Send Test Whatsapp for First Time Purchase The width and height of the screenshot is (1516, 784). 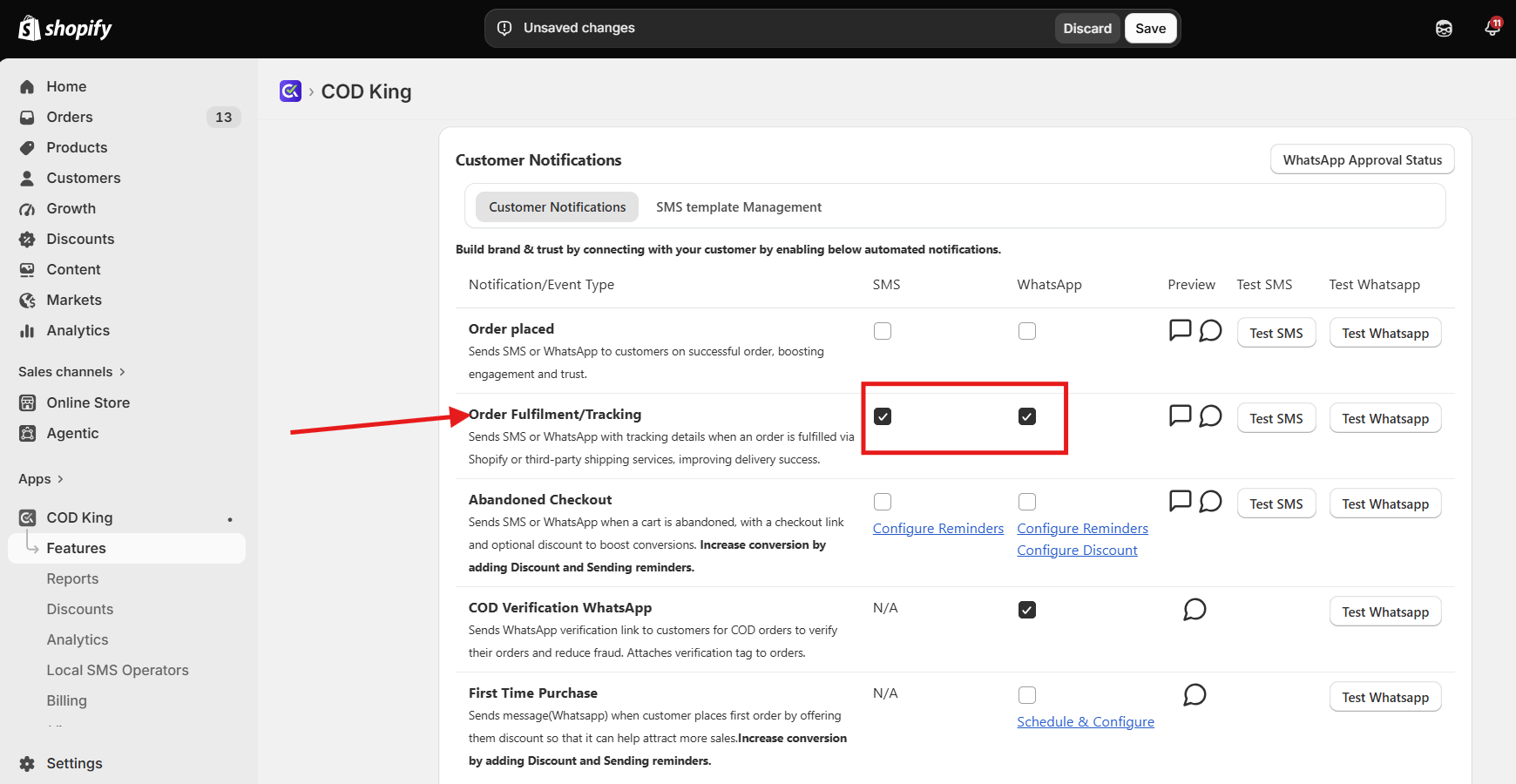(x=1385, y=697)
